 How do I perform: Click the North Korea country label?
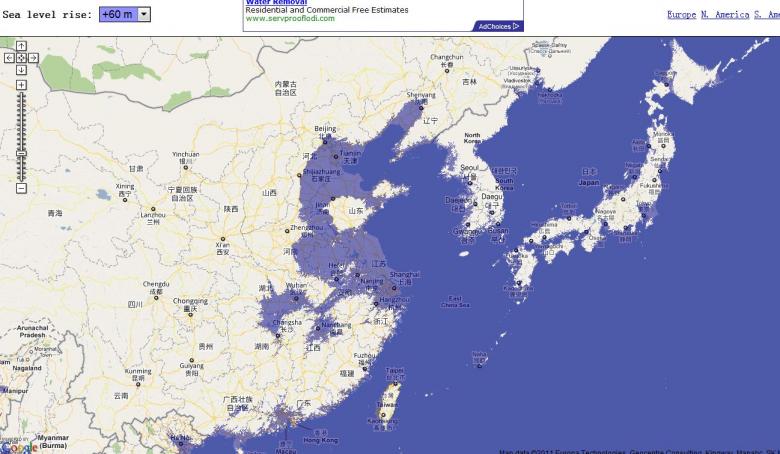(x=472, y=138)
